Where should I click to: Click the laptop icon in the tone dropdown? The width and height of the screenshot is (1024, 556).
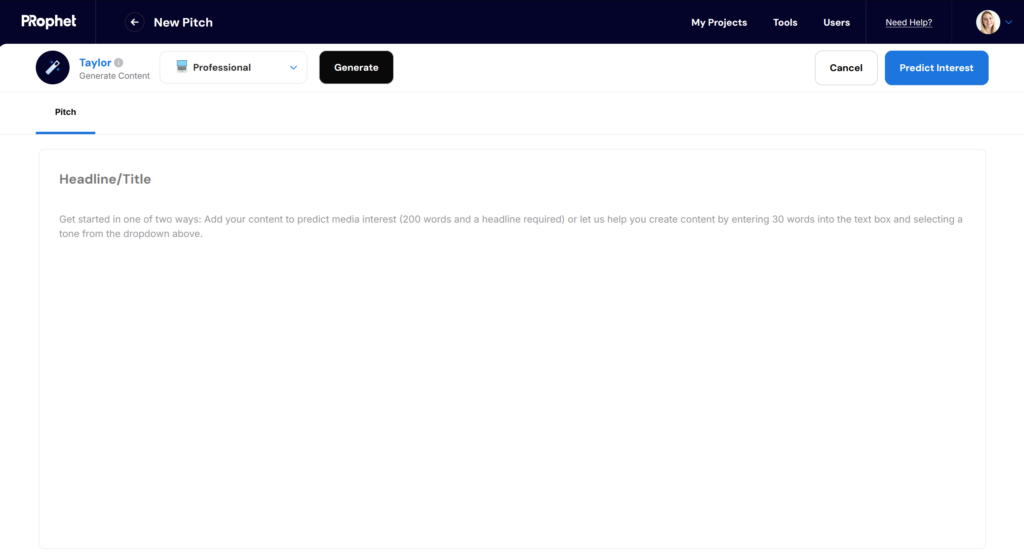pos(182,67)
